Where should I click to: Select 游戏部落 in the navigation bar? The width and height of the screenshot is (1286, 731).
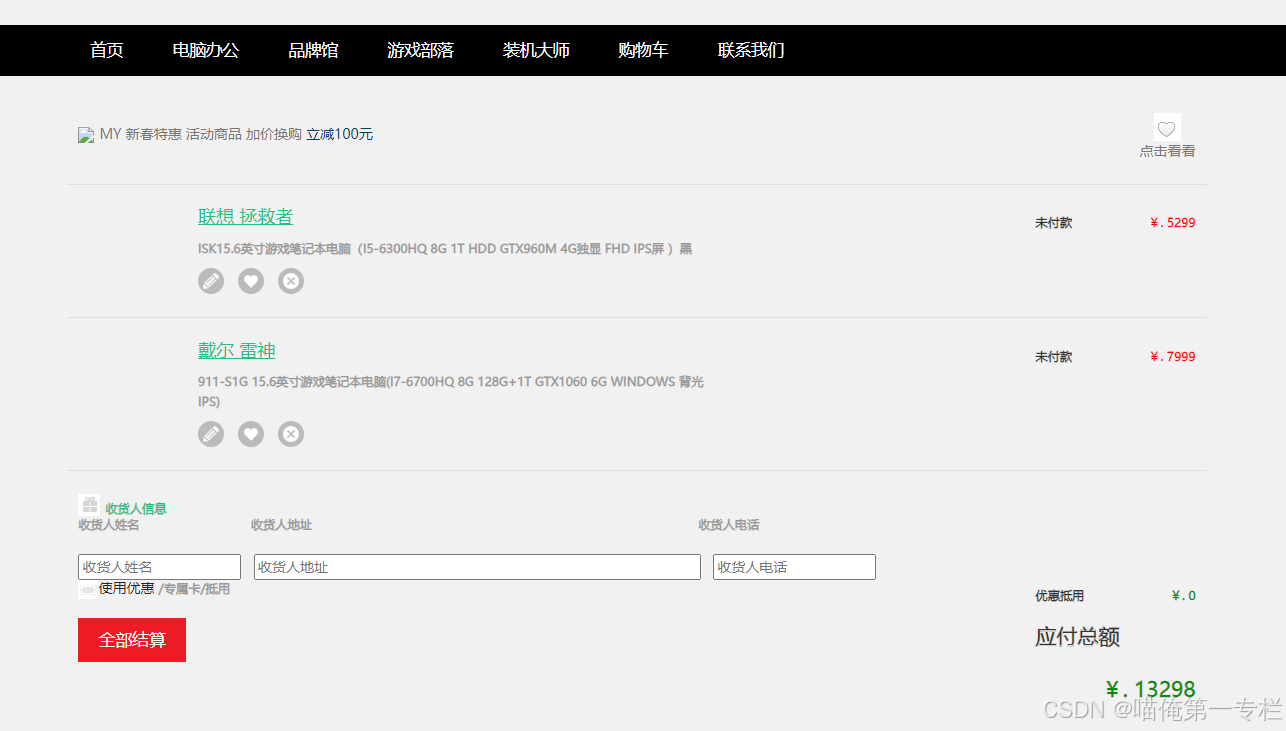click(420, 50)
